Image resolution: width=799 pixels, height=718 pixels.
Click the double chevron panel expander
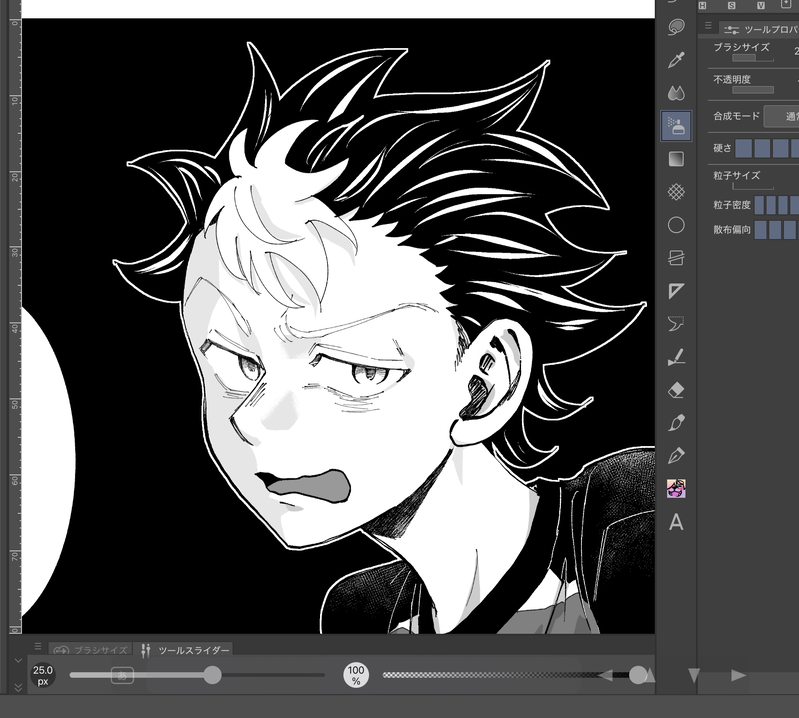[x=18, y=687]
